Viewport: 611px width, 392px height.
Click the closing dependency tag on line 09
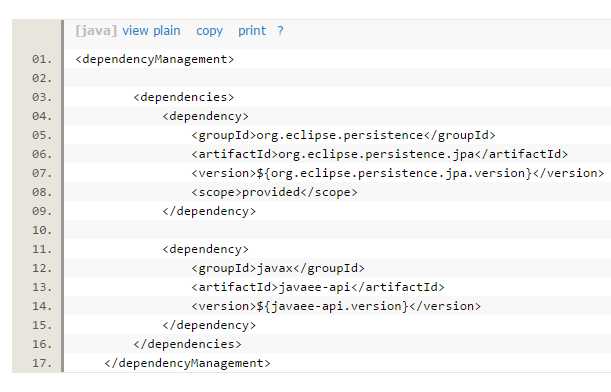pos(209,211)
